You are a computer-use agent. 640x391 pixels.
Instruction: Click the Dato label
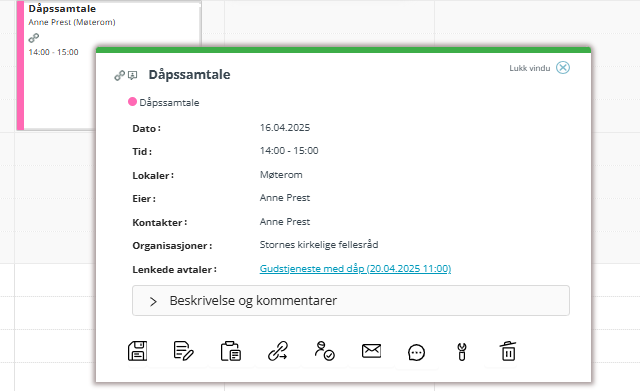(146, 129)
